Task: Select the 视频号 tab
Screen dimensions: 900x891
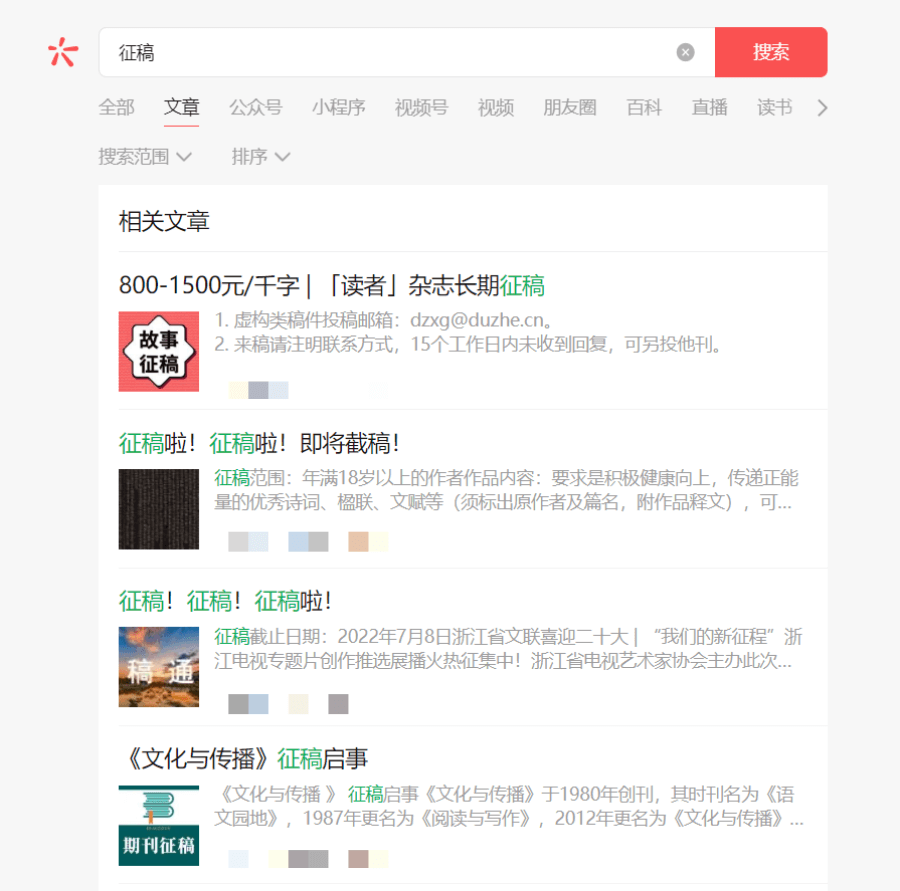Action: coord(421,108)
